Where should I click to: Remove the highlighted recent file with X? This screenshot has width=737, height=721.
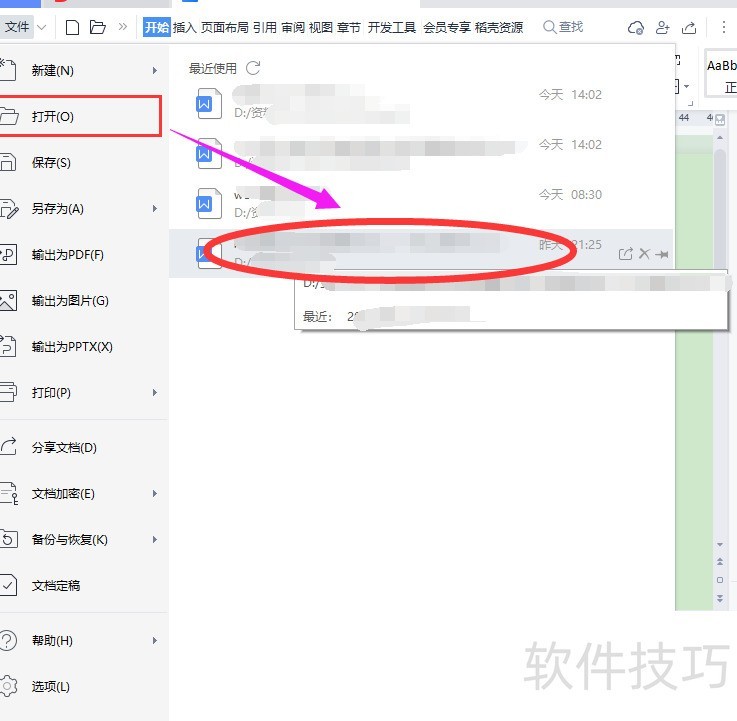644,254
